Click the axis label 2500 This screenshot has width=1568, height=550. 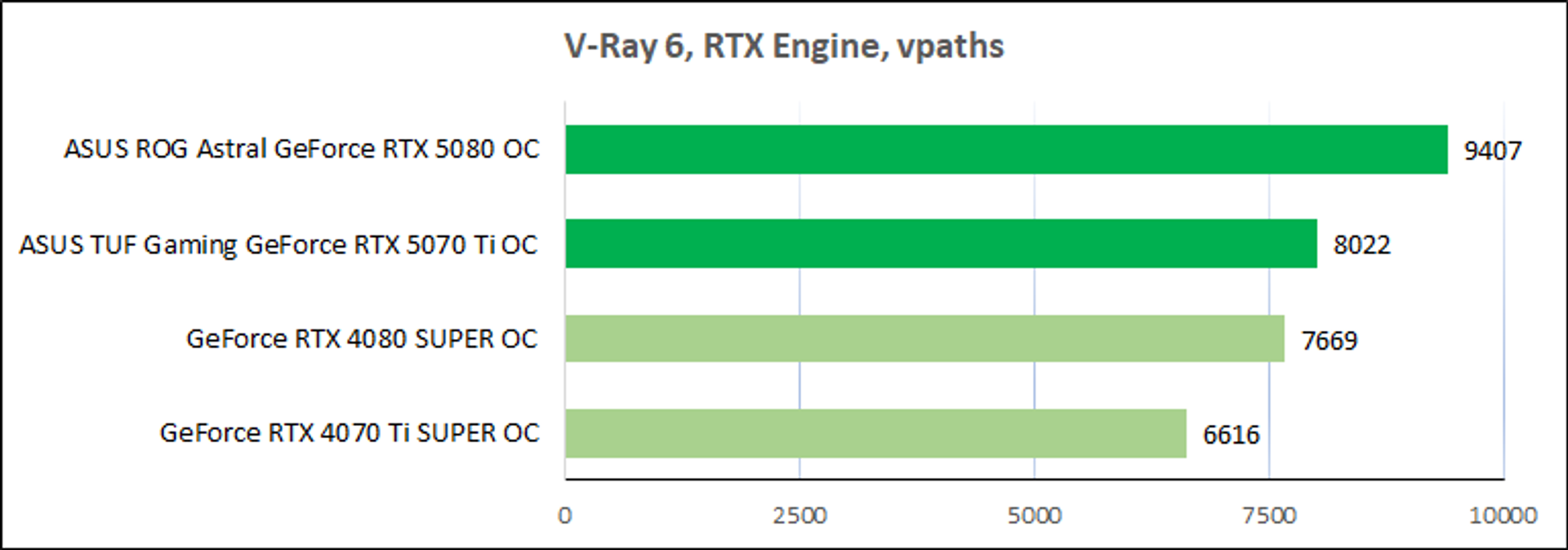(x=800, y=516)
